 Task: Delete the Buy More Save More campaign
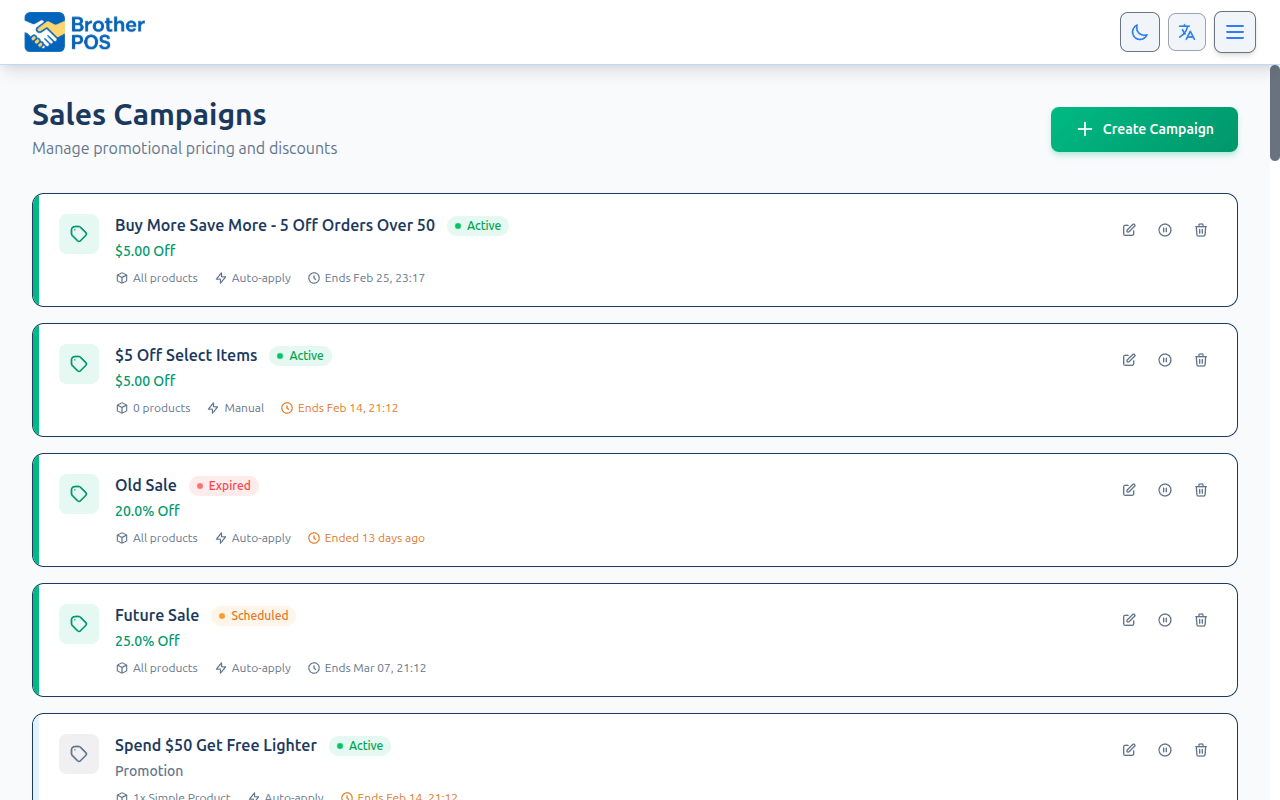click(1201, 230)
